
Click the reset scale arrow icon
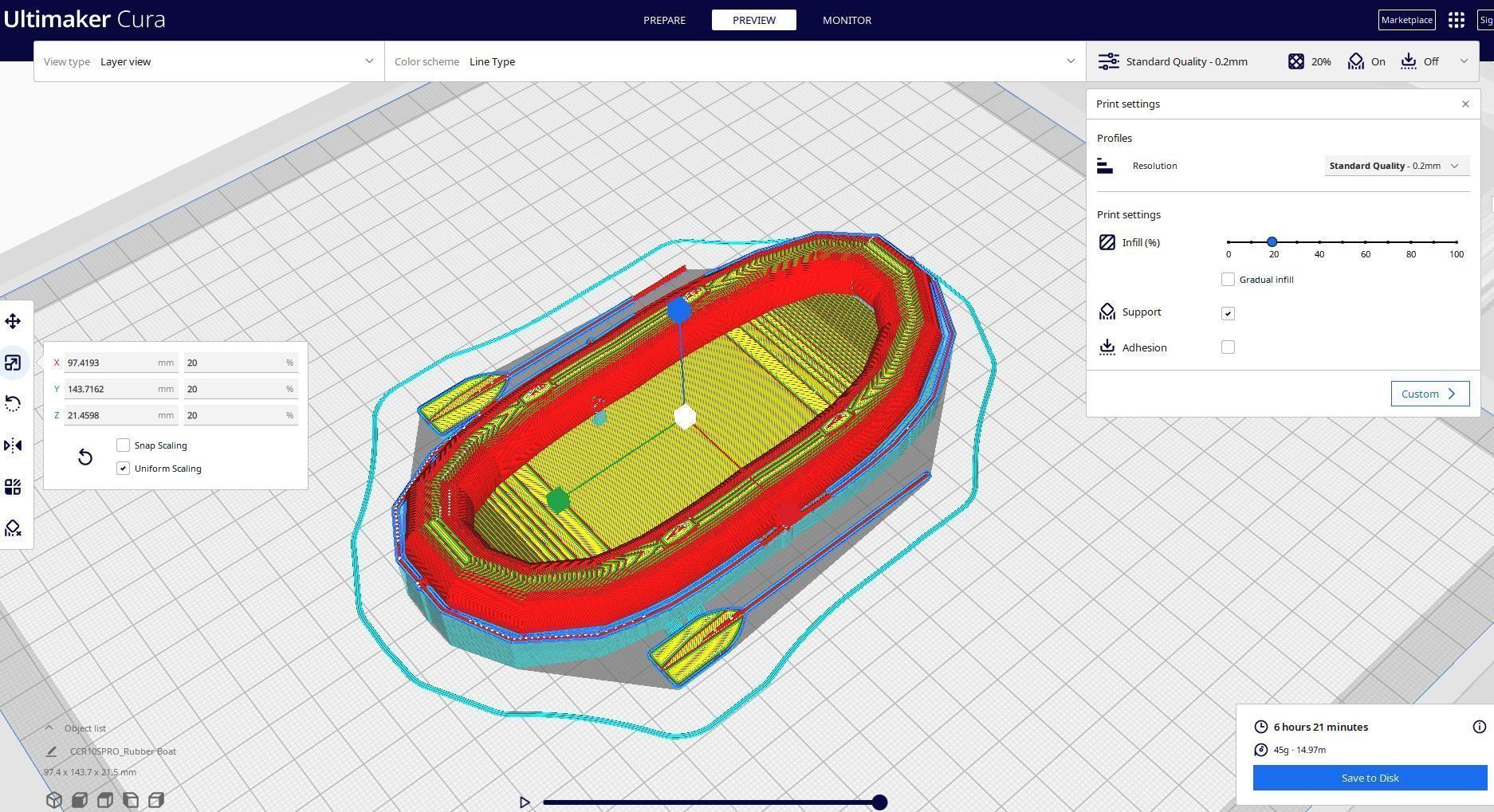pyautogui.click(x=85, y=457)
